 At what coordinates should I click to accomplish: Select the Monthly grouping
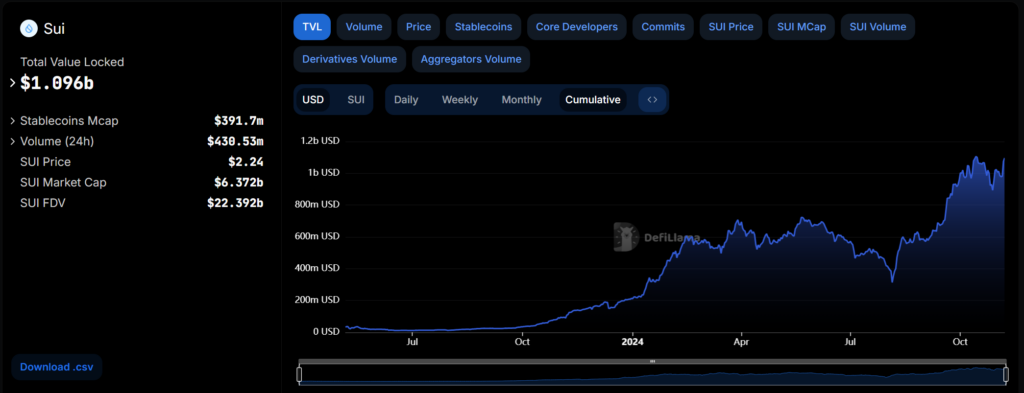tap(521, 100)
